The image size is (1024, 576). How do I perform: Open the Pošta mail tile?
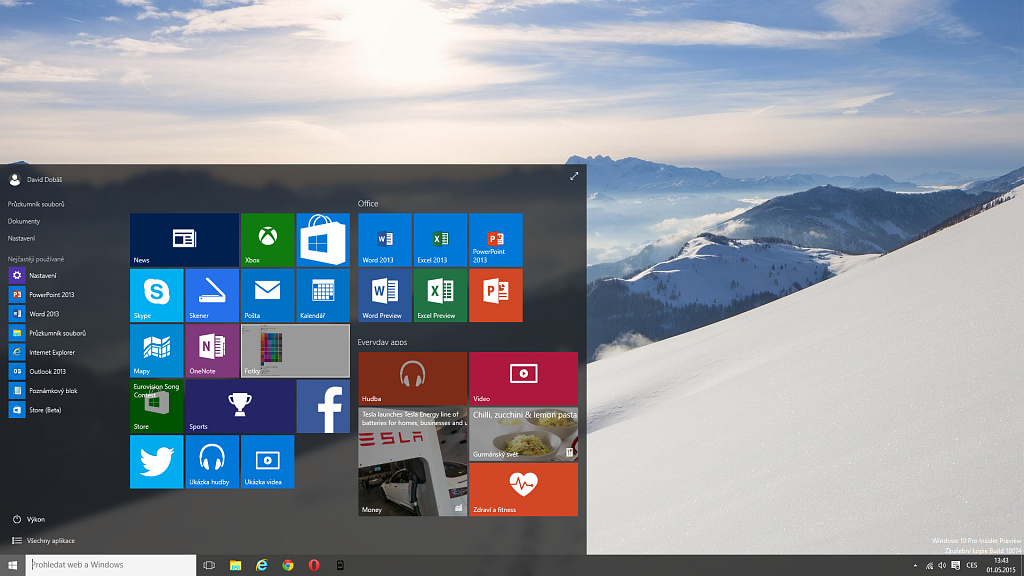coord(267,295)
